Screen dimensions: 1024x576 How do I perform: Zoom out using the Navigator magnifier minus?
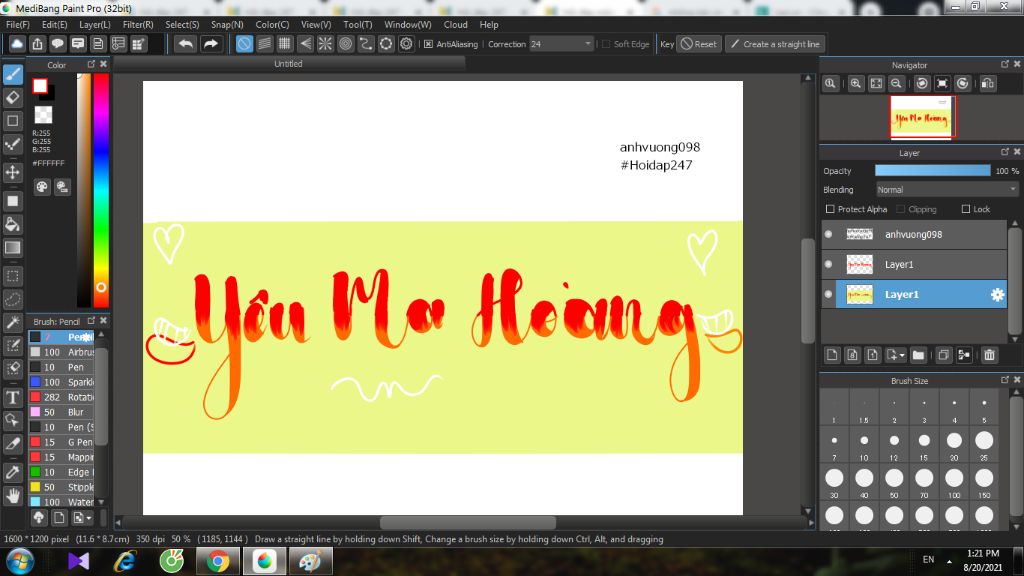(x=896, y=84)
